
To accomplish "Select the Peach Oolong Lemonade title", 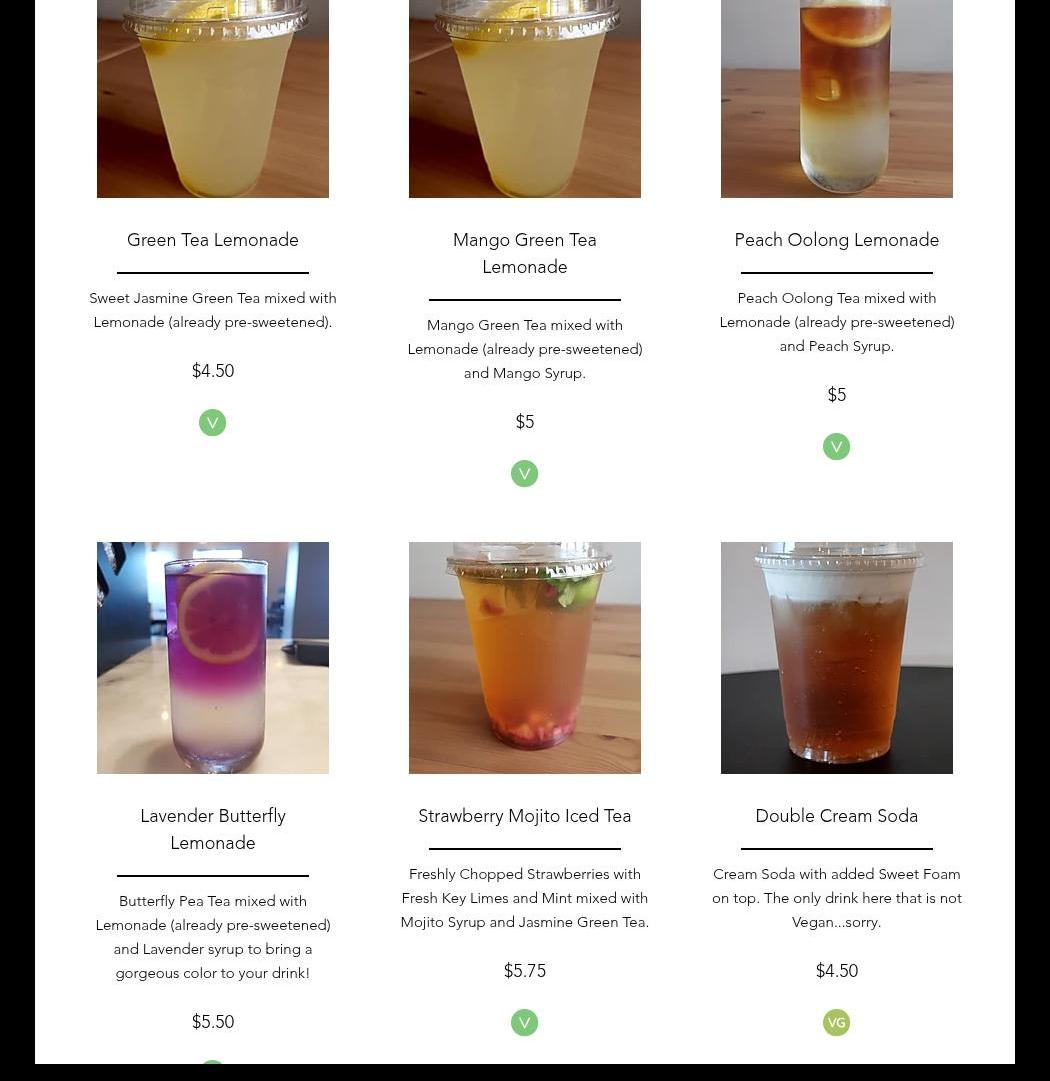I will [836, 240].
